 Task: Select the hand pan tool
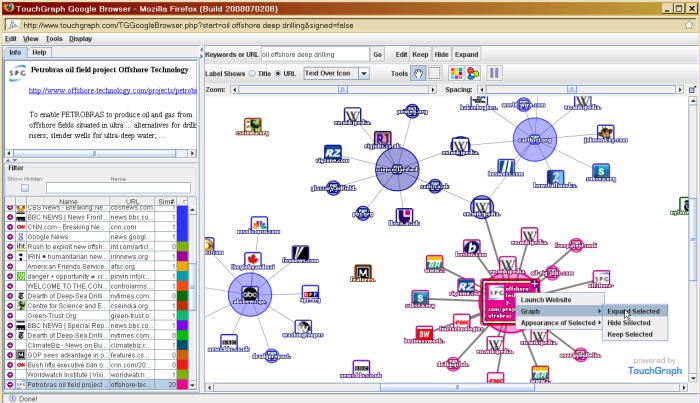click(418, 73)
